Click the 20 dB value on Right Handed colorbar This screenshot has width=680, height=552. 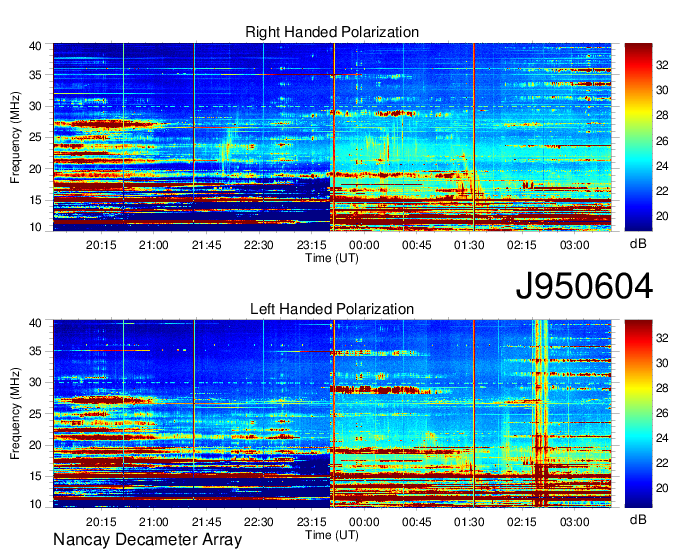click(x=662, y=216)
